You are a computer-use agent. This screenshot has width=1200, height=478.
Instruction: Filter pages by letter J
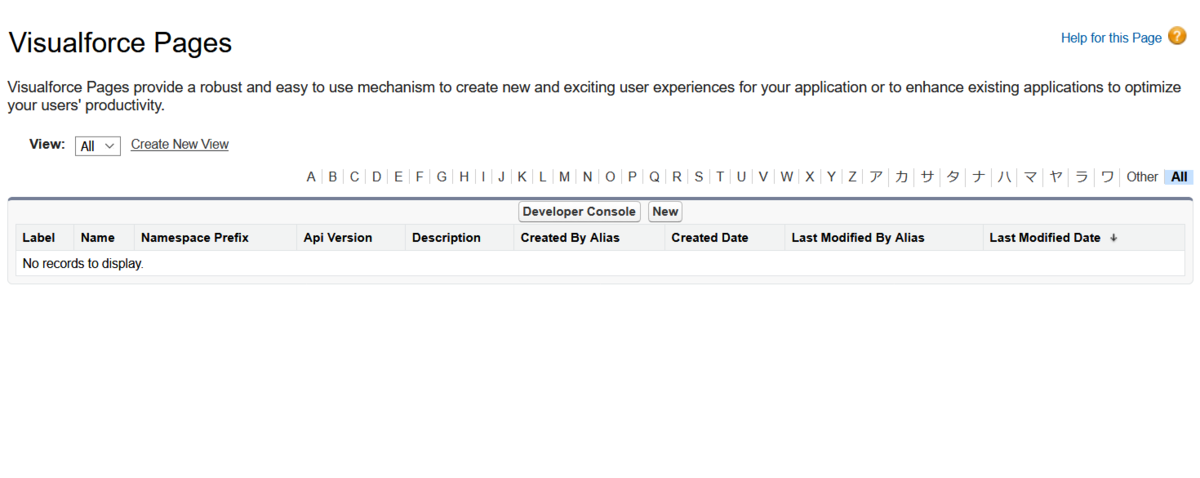pyautogui.click(x=501, y=177)
